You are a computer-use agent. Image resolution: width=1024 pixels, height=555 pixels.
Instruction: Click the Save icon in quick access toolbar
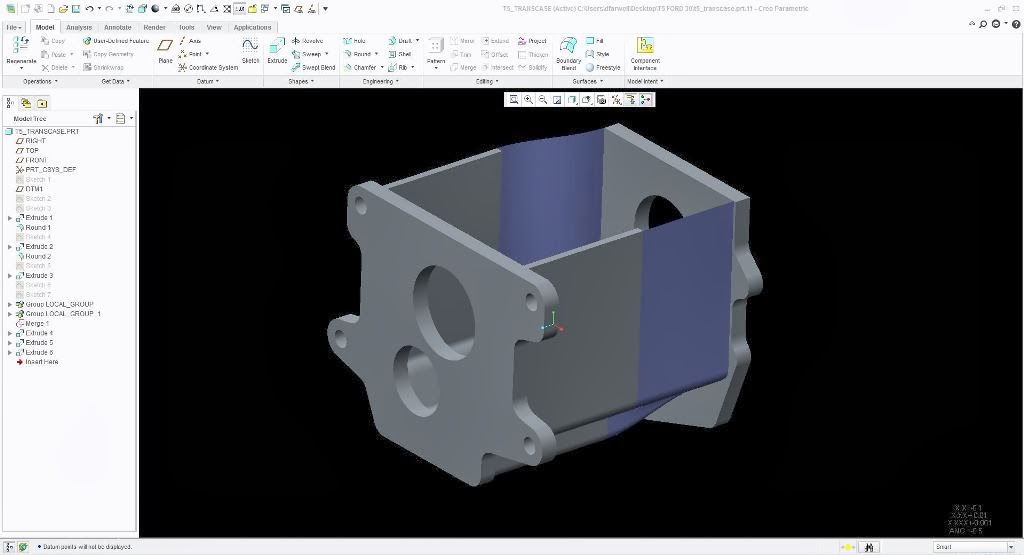pos(76,8)
